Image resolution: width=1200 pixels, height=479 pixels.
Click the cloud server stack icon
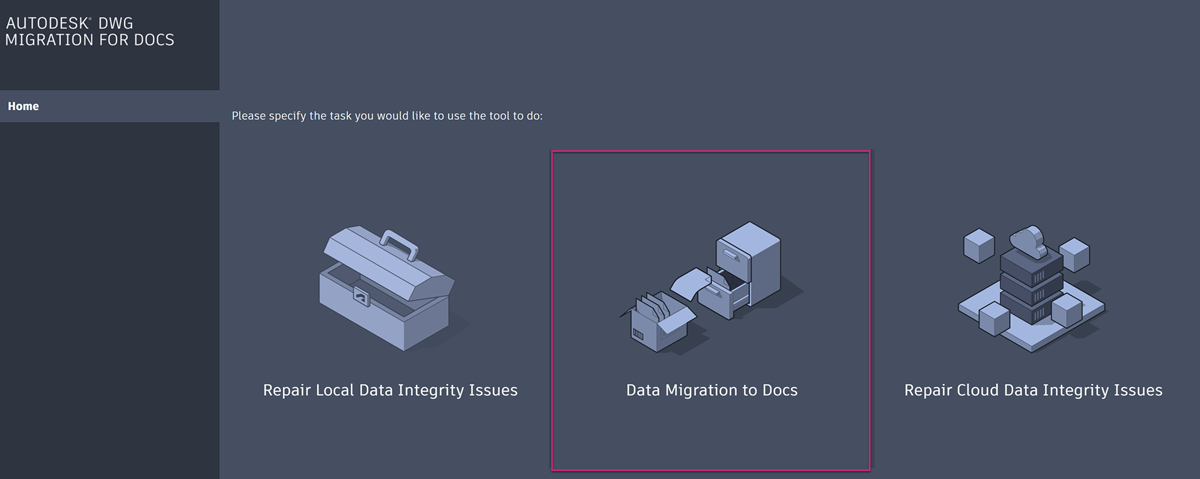[1032, 288]
